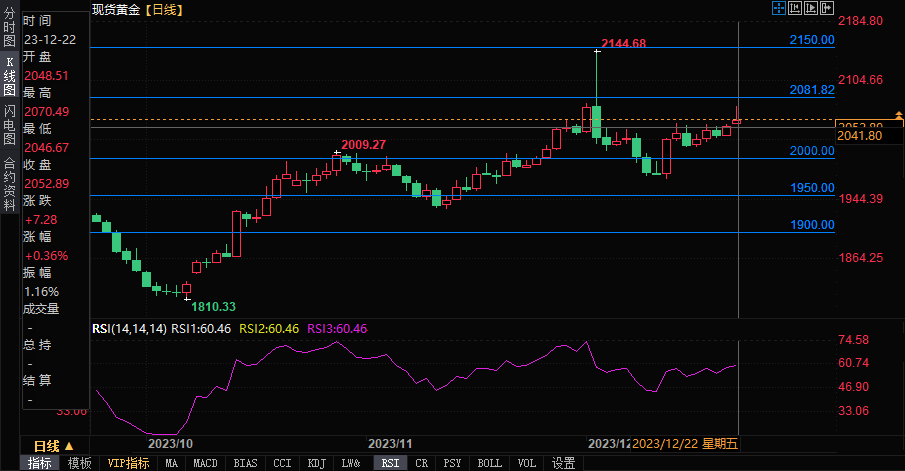Open the 设置 settings button
This screenshot has width=905, height=471.
click(564, 463)
